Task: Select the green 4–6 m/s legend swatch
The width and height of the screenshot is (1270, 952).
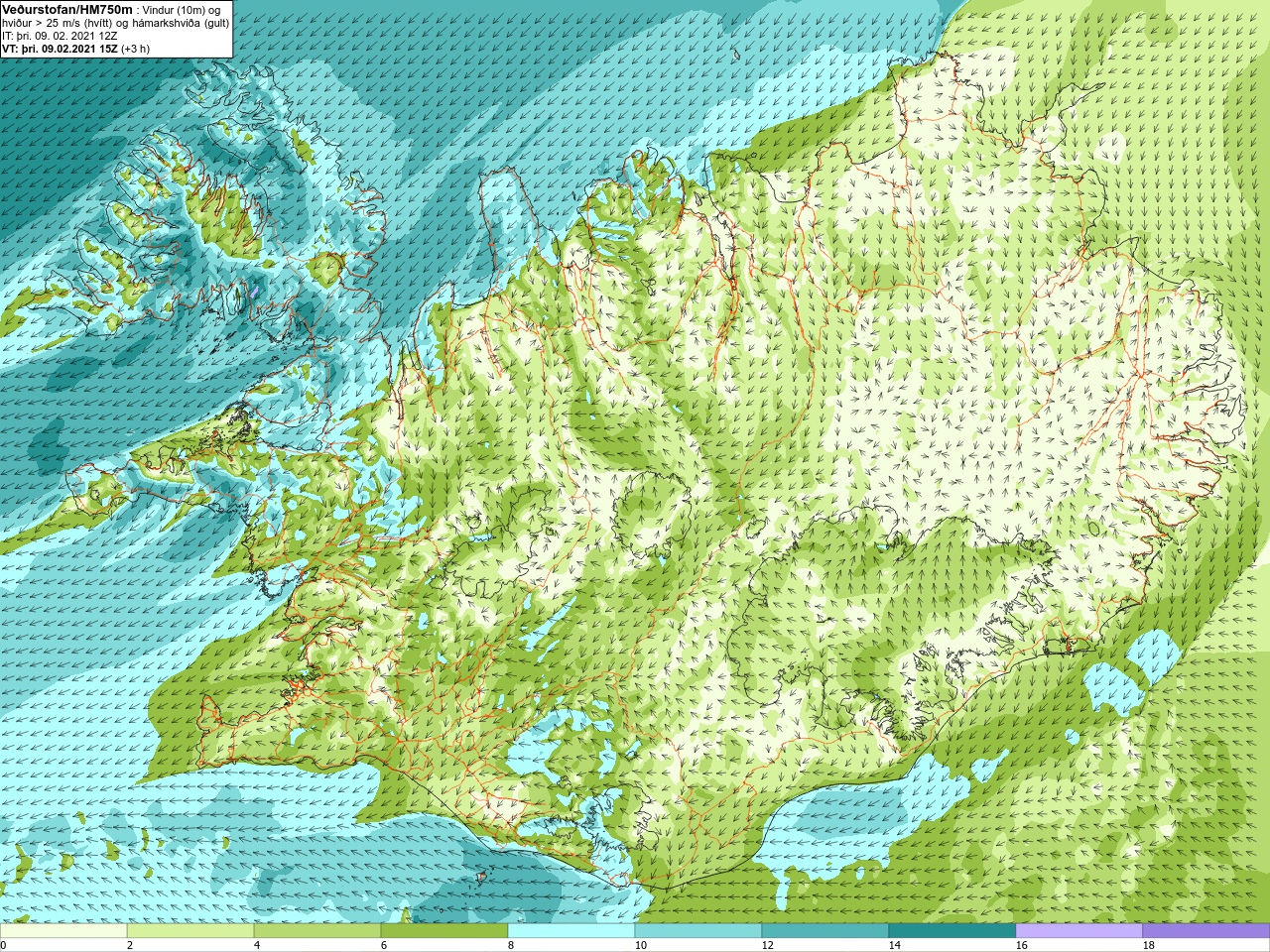Action: coord(317,931)
